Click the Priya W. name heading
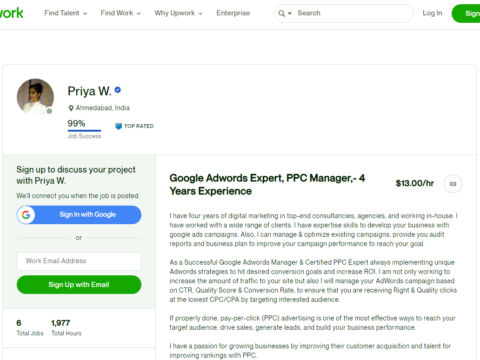 (89, 91)
